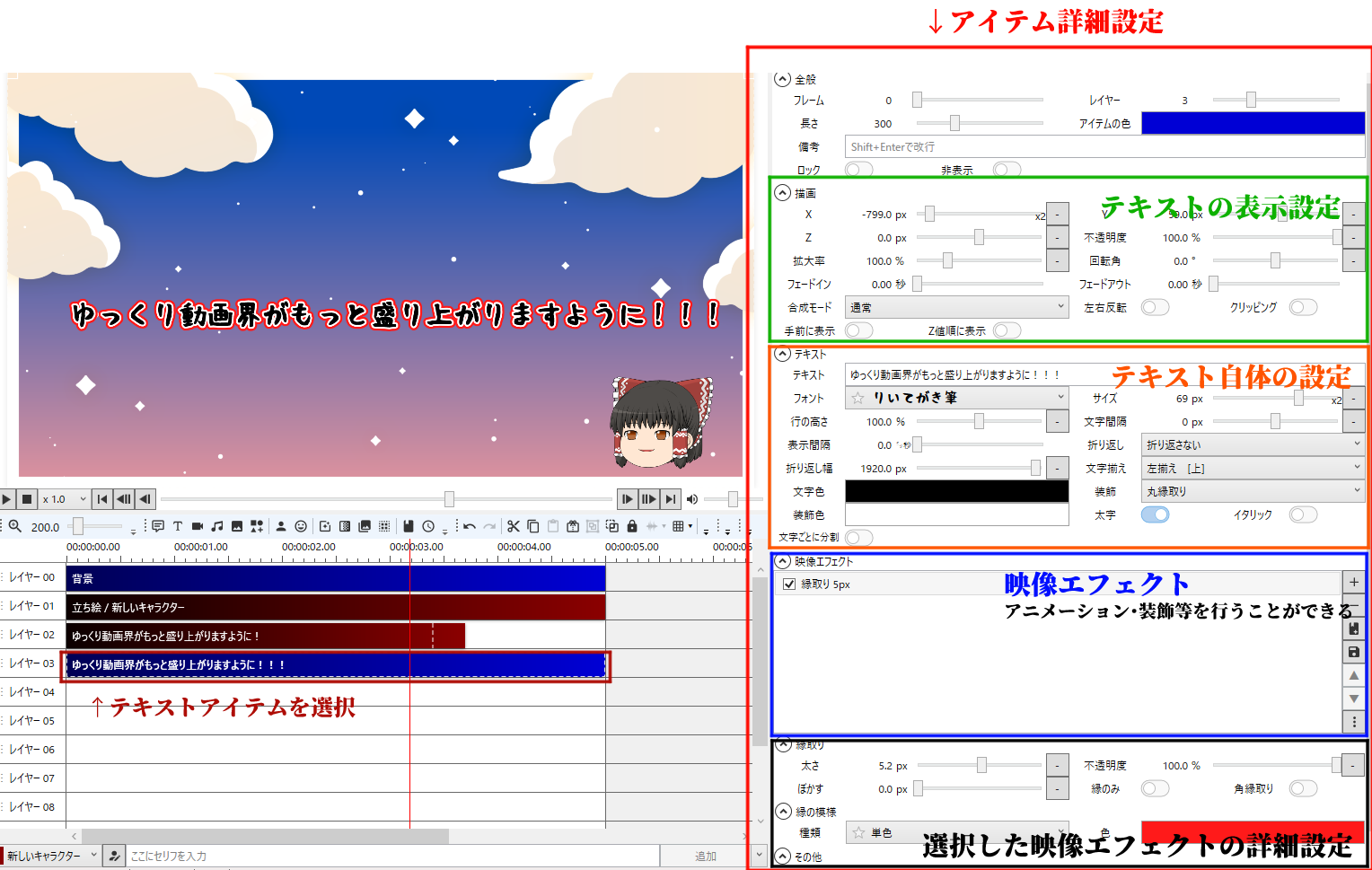
Task: Open the playback speed x 1.0 dropdown
Action: pos(65,499)
